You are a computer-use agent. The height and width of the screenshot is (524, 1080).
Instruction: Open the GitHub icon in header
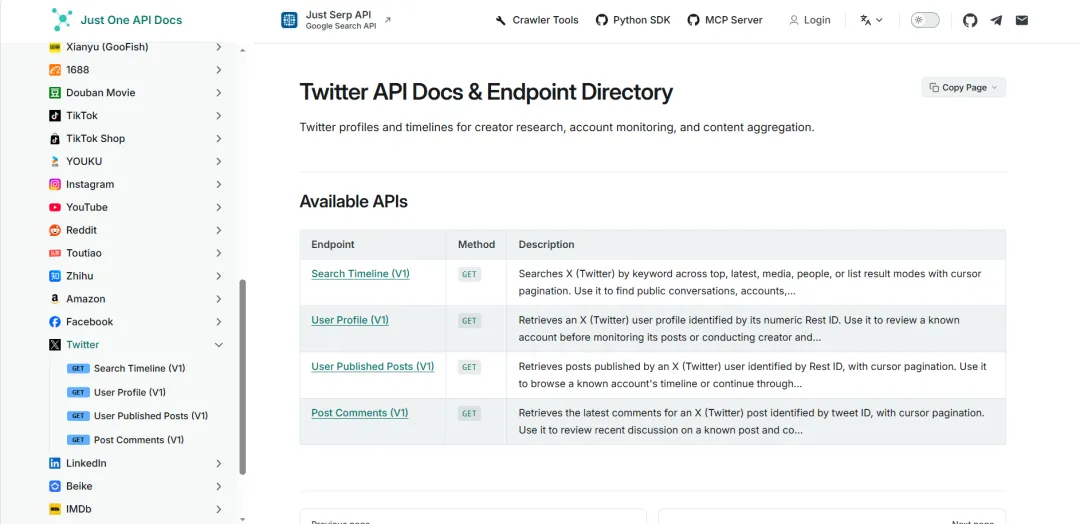click(x=970, y=20)
